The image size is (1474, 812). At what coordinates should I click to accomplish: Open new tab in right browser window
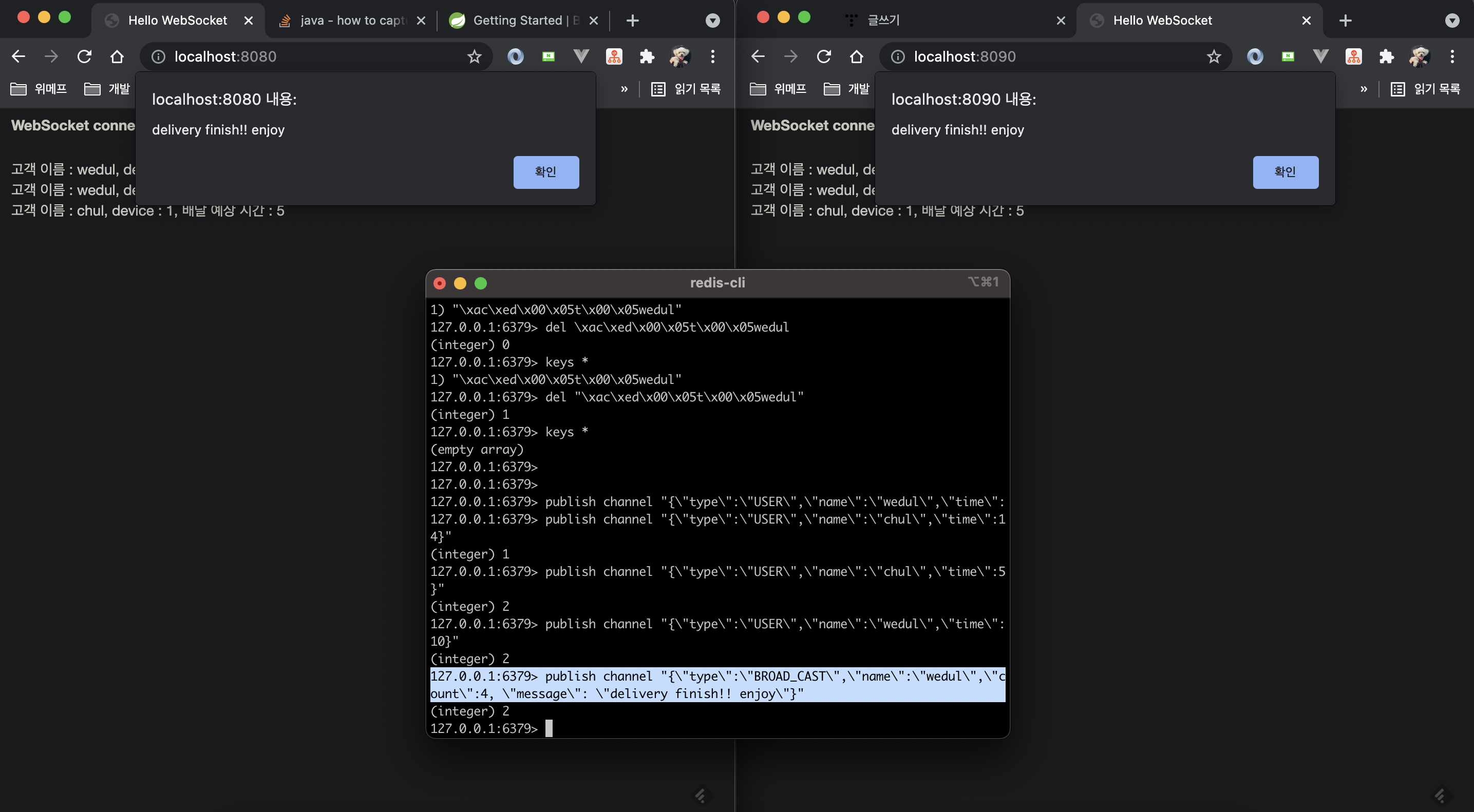point(1345,21)
